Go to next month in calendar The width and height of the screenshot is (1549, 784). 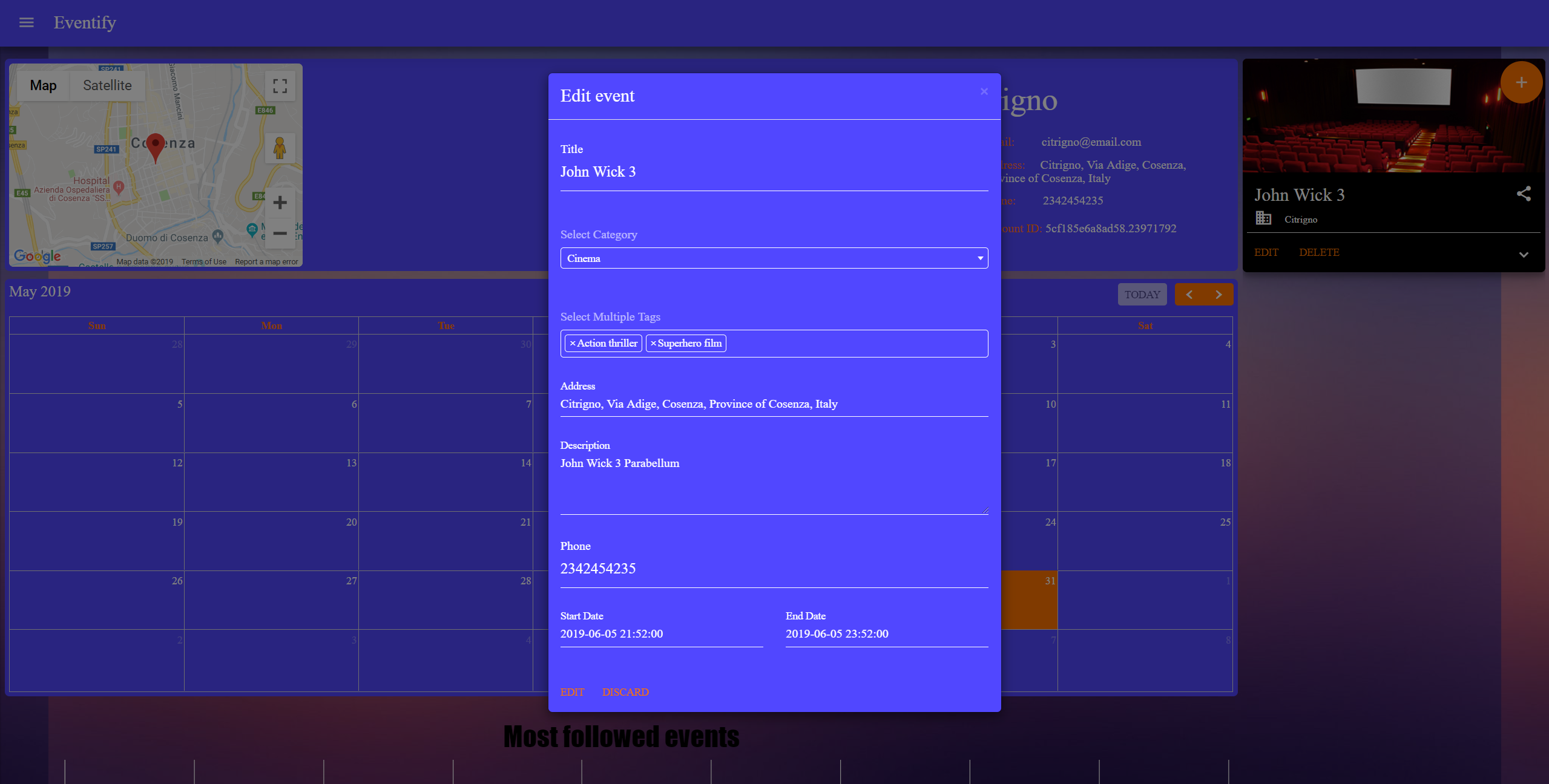pos(1218,295)
